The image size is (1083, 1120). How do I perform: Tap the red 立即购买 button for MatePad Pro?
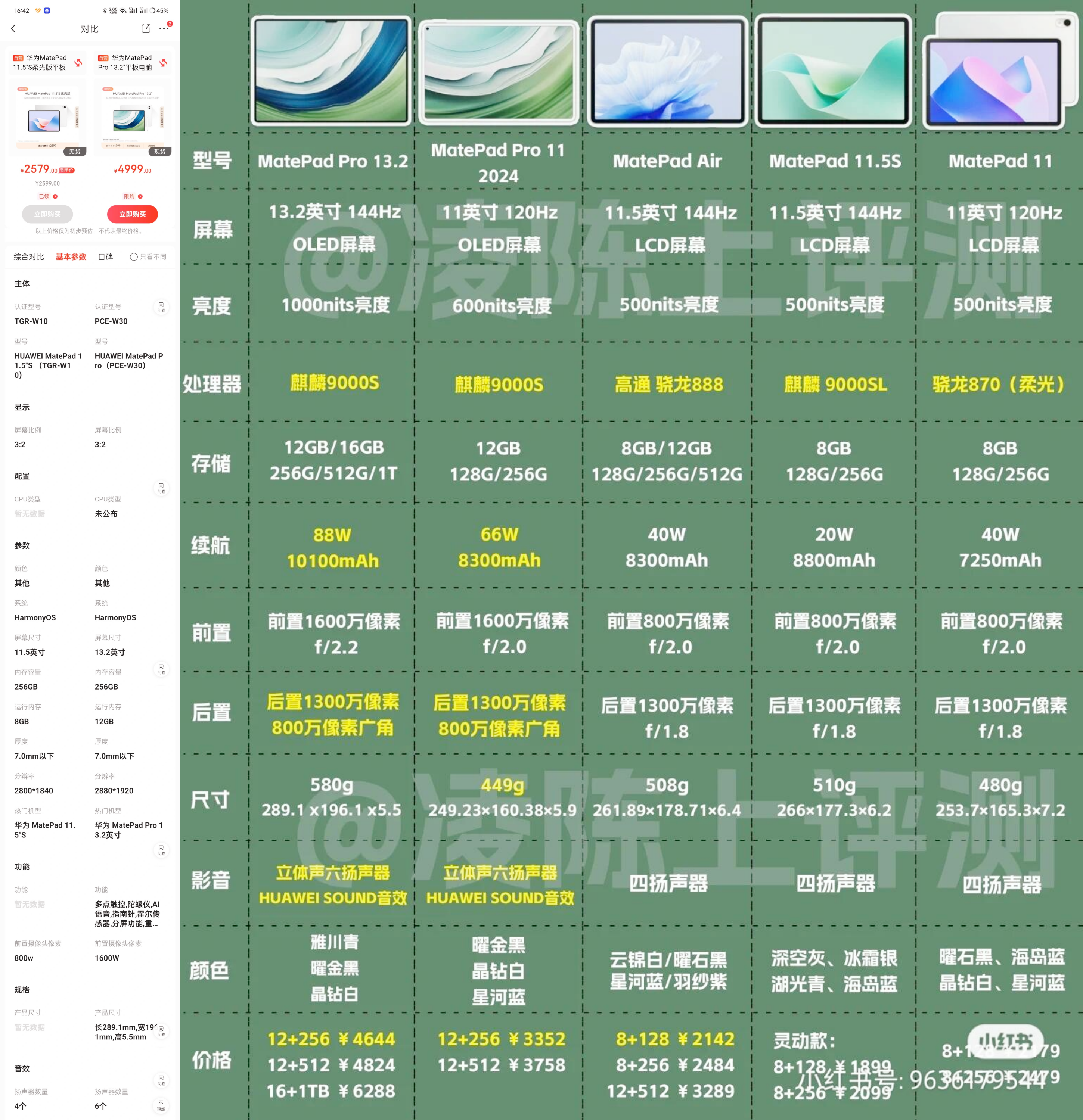click(x=133, y=214)
